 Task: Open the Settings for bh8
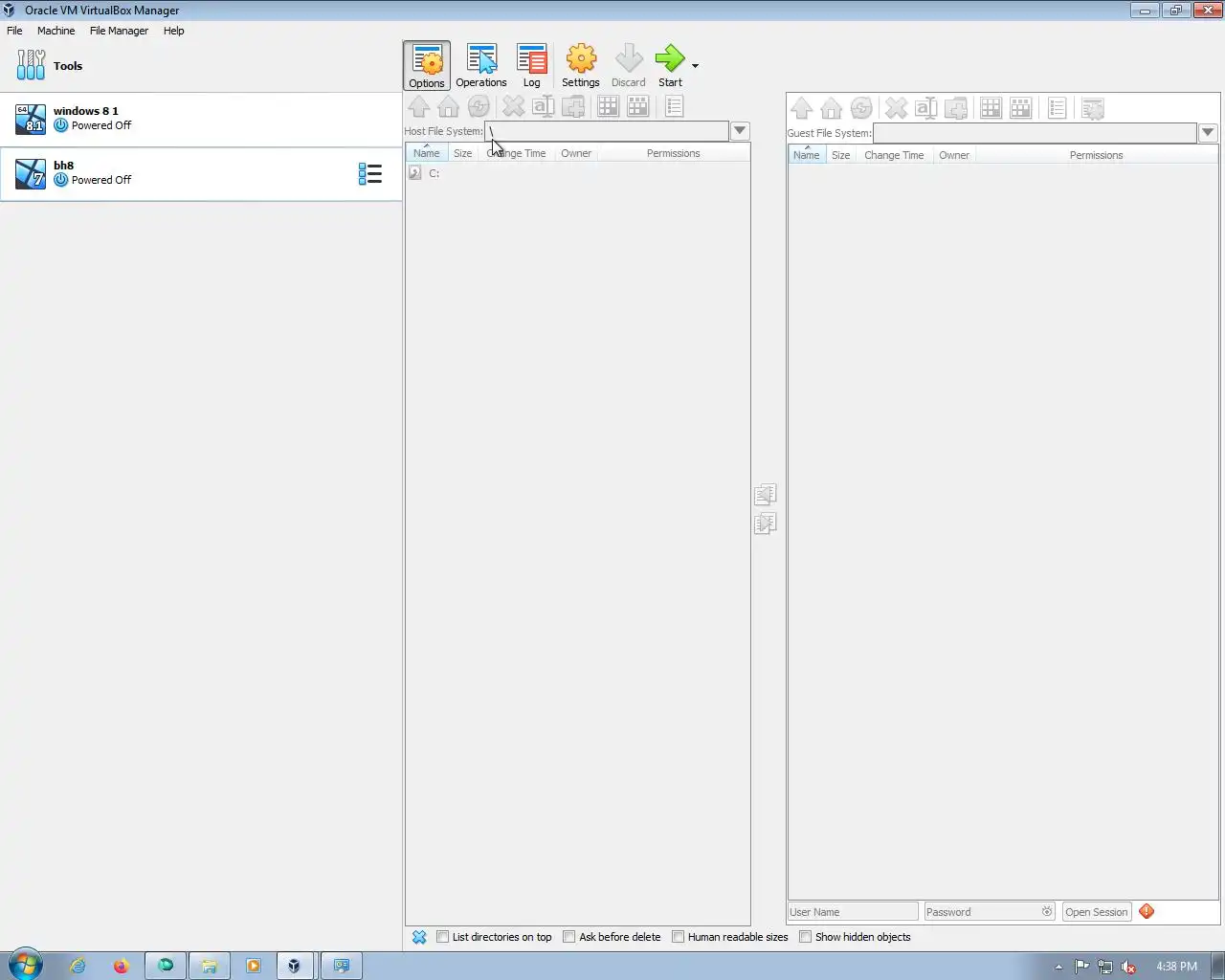pyautogui.click(x=581, y=65)
